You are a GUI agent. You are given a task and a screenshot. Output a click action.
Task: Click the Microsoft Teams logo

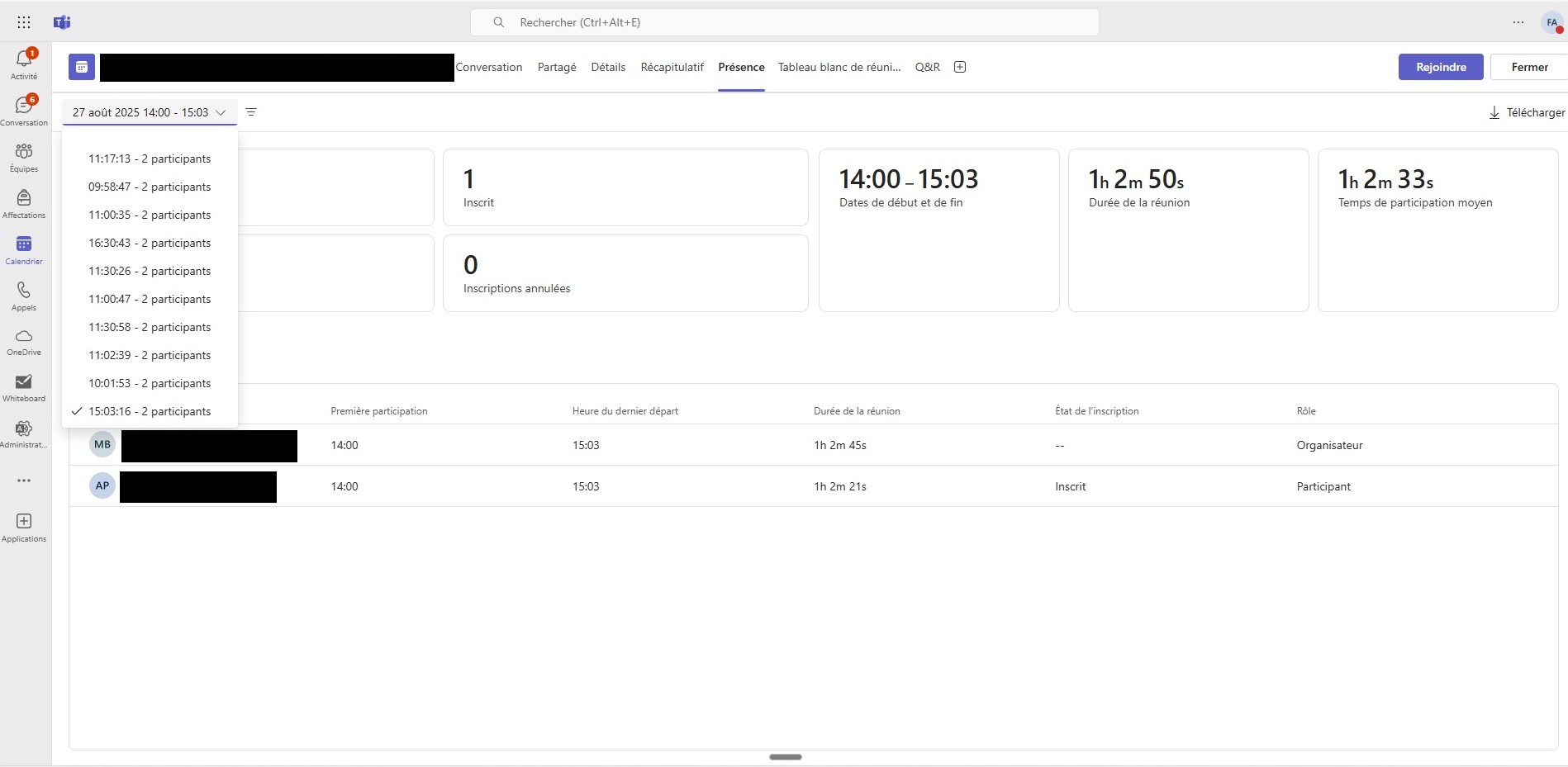click(62, 22)
